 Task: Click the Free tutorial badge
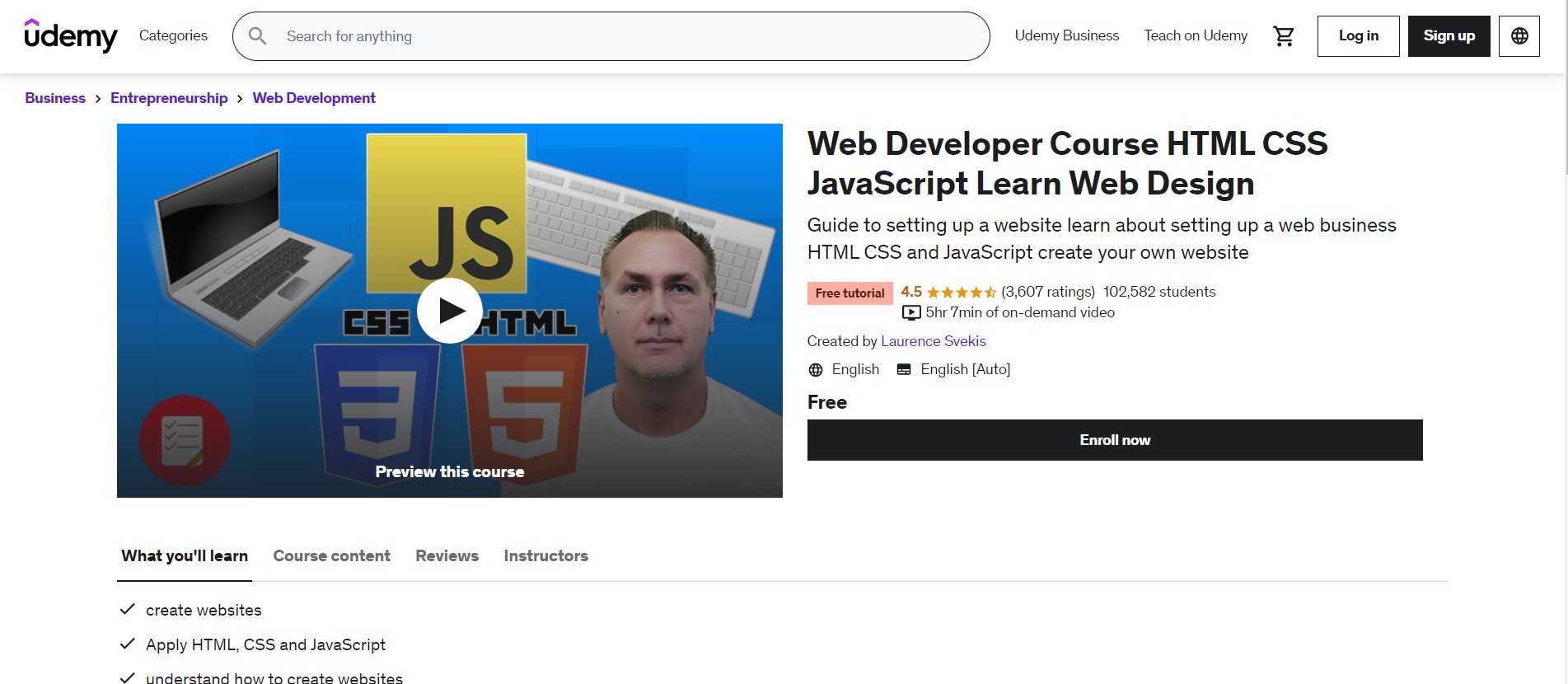pos(850,293)
